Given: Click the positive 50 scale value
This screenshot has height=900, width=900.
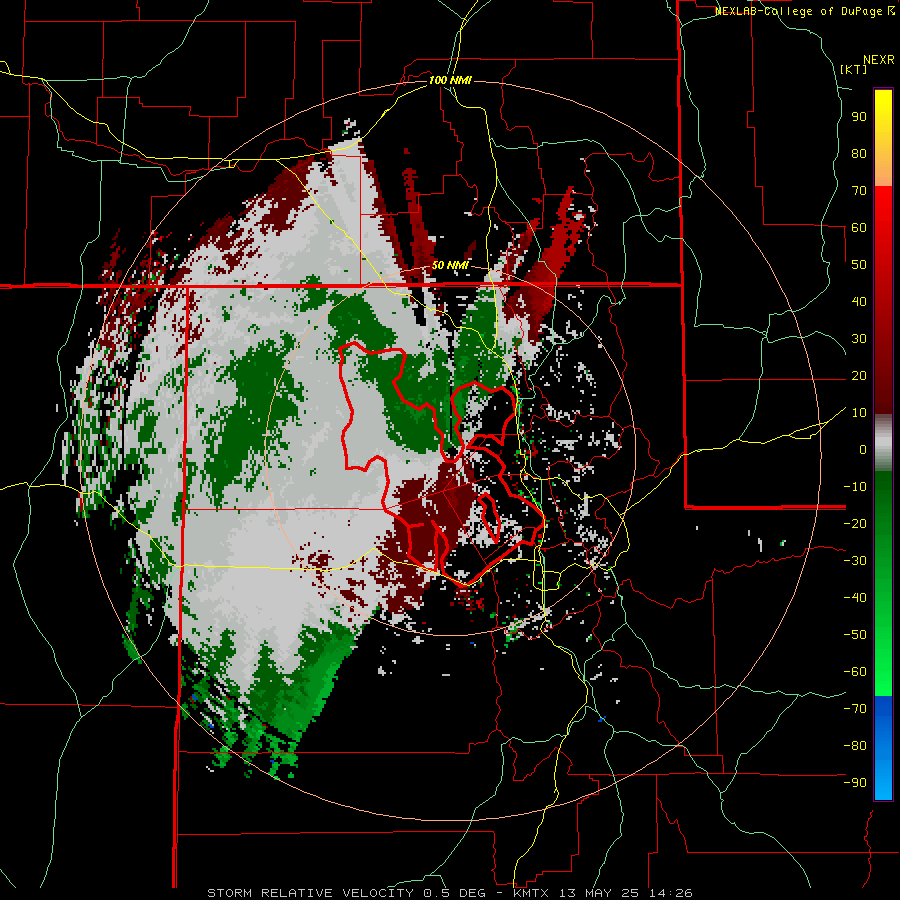Looking at the screenshot, I should point(859,265).
